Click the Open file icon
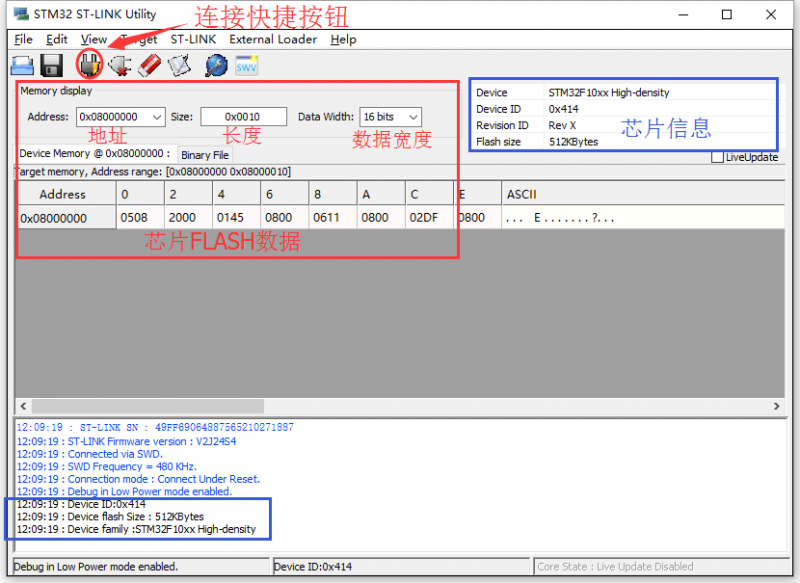This screenshot has height=583, width=800. tap(22, 65)
